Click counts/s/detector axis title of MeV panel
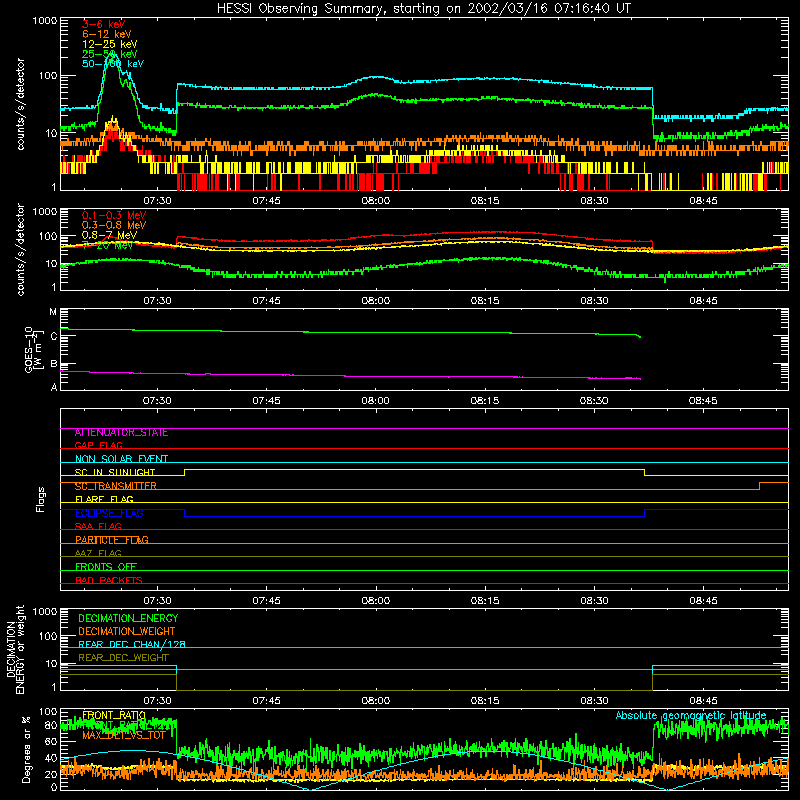Viewport: 800px width, 800px height. [20, 249]
